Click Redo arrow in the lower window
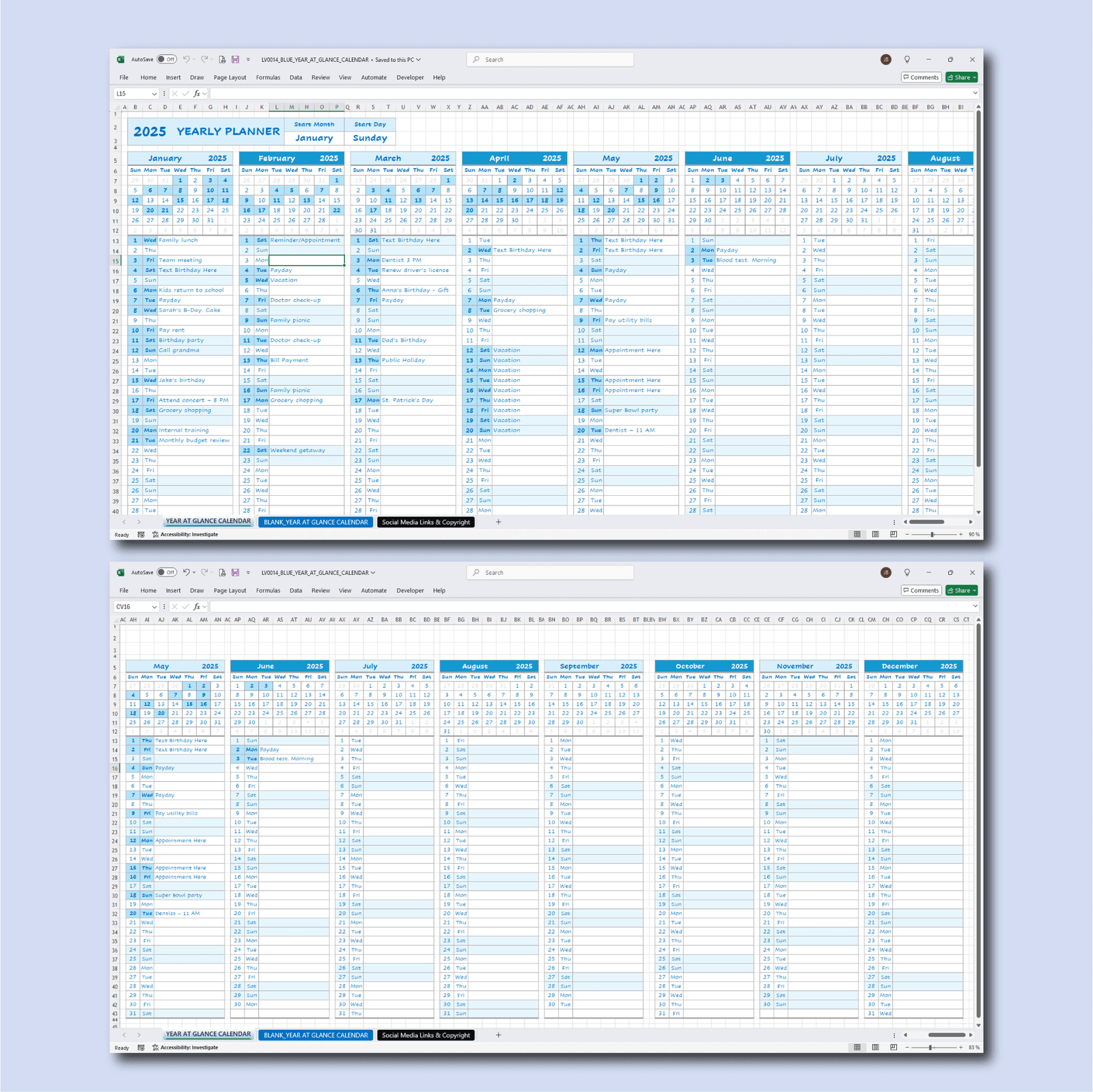Viewport: 1093px width, 1092px height. 204,572
